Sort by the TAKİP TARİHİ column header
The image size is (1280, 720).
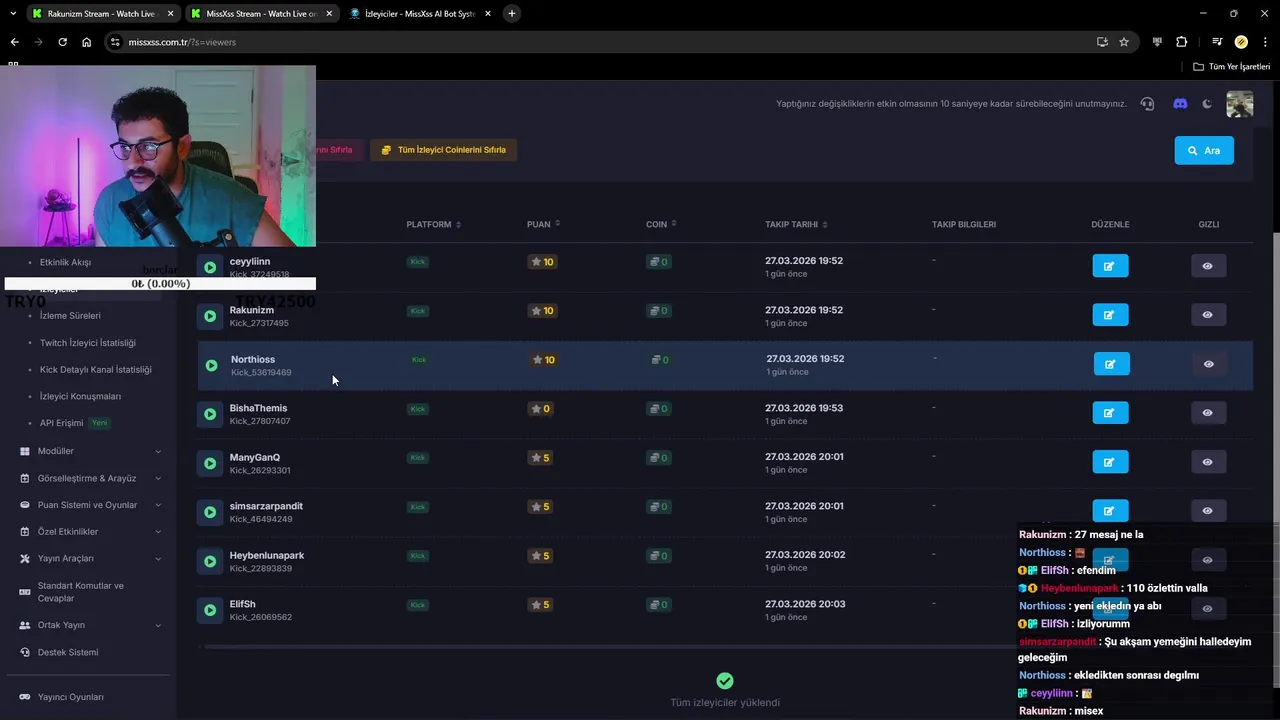pyautogui.click(x=796, y=224)
